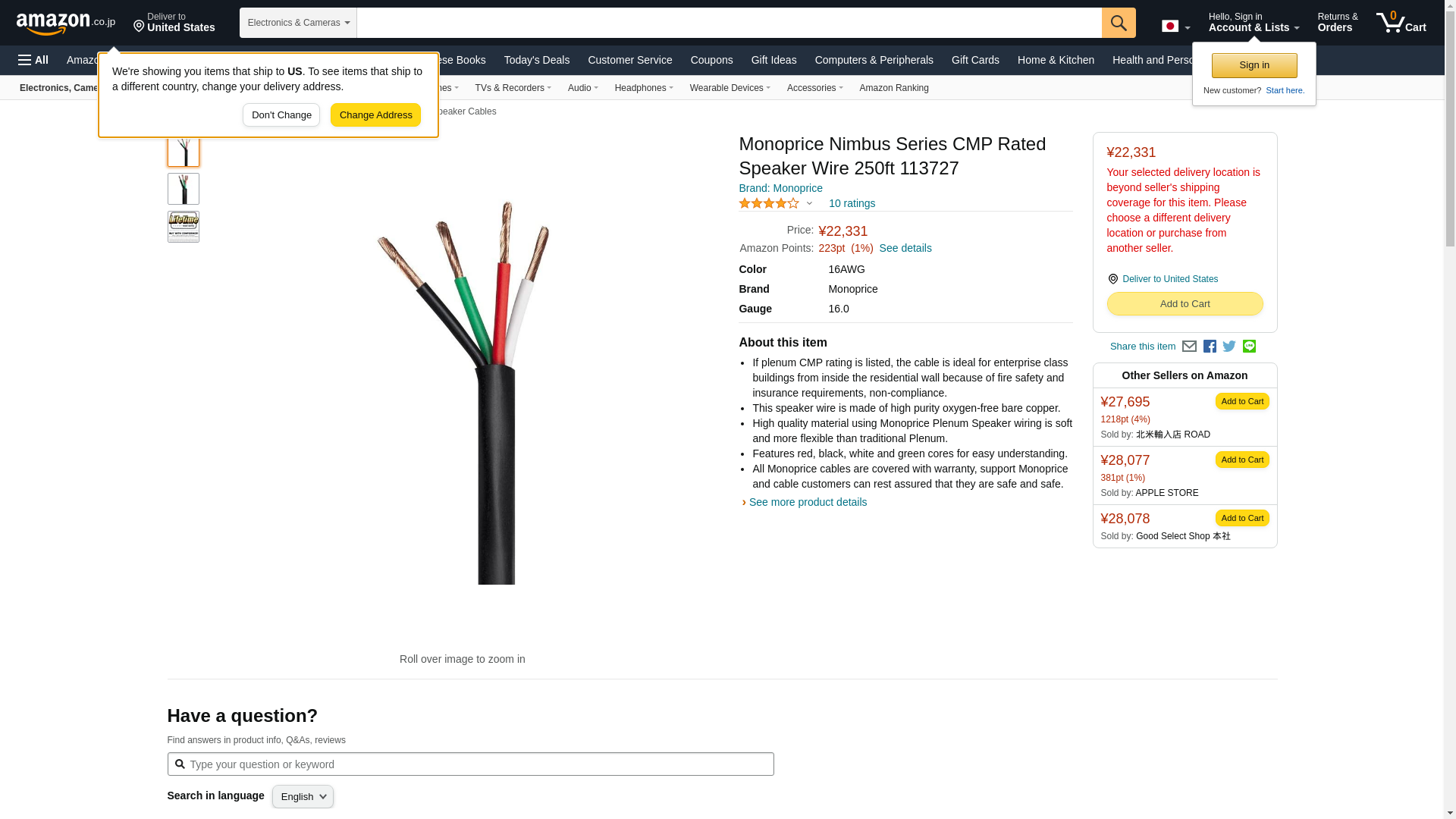Open the Today's Deals nav item
The image size is (1456, 819).
(537, 60)
